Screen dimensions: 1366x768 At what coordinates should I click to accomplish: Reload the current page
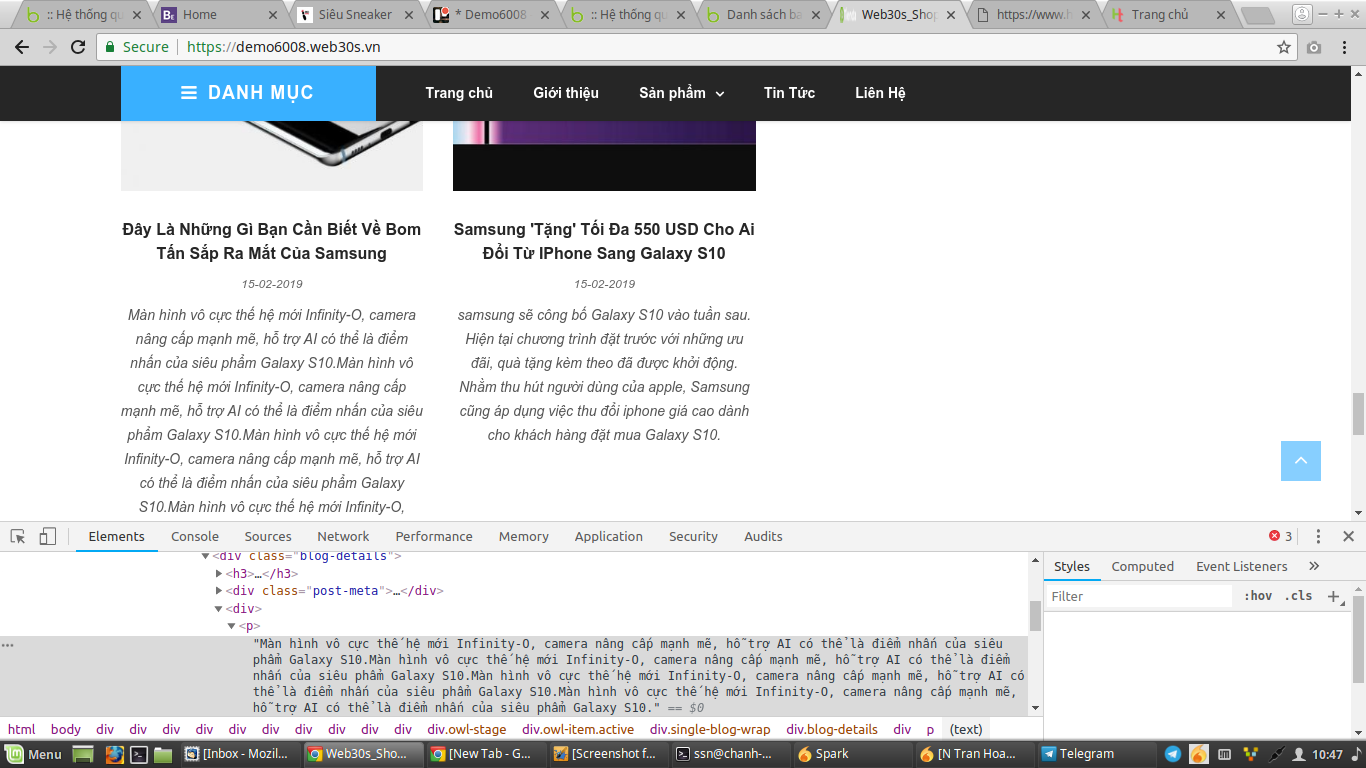tap(78, 47)
